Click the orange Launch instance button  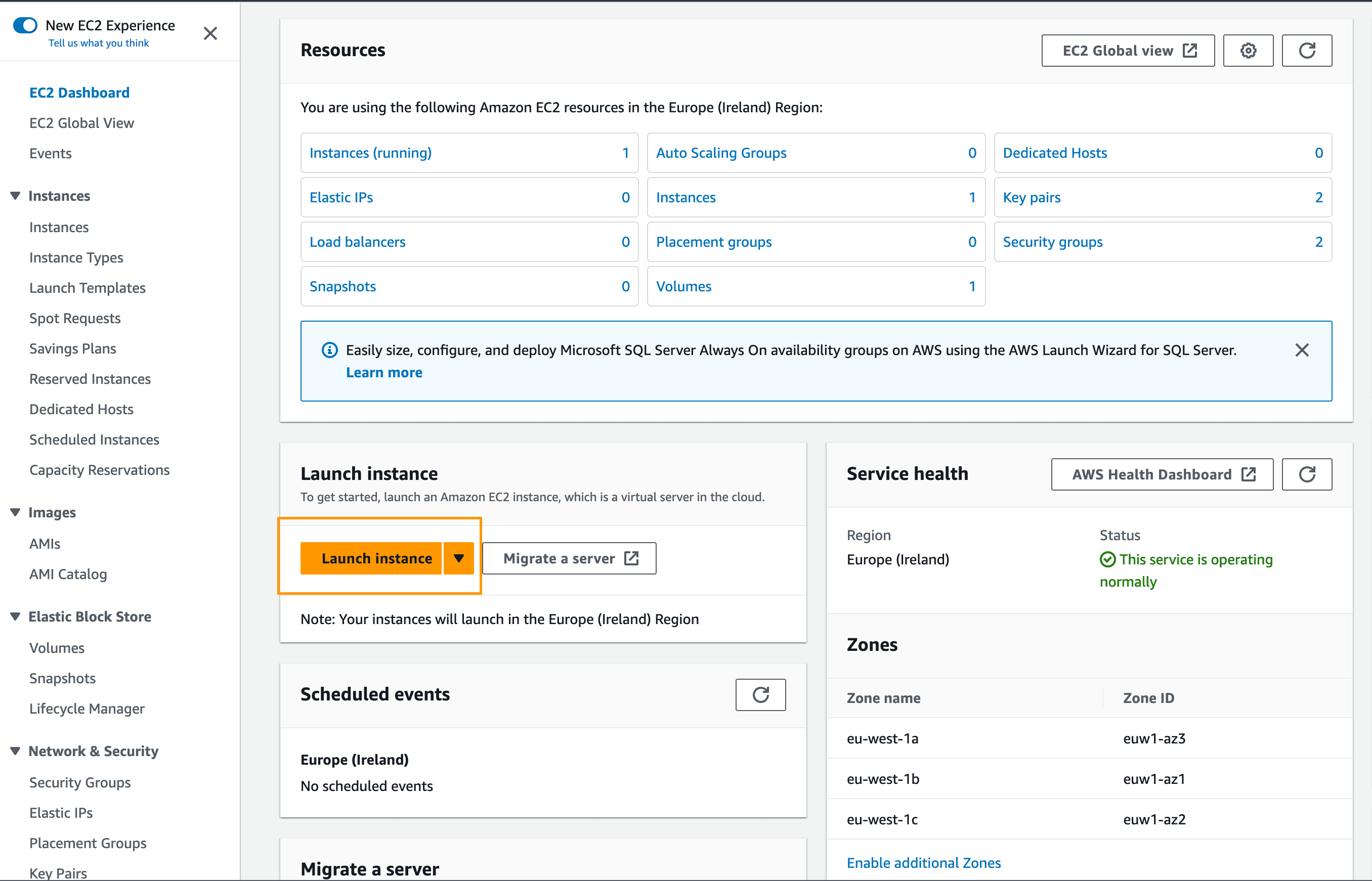pos(371,558)
